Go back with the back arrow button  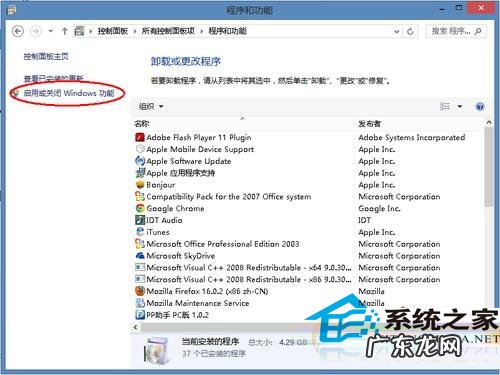[18, 31]
